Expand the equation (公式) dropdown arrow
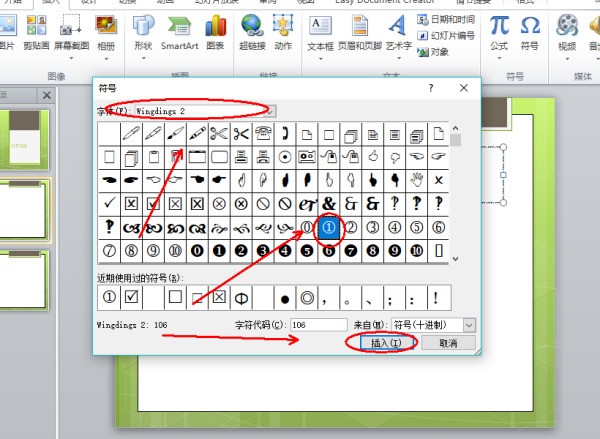600x439 pixels. (x=499, y=59)
